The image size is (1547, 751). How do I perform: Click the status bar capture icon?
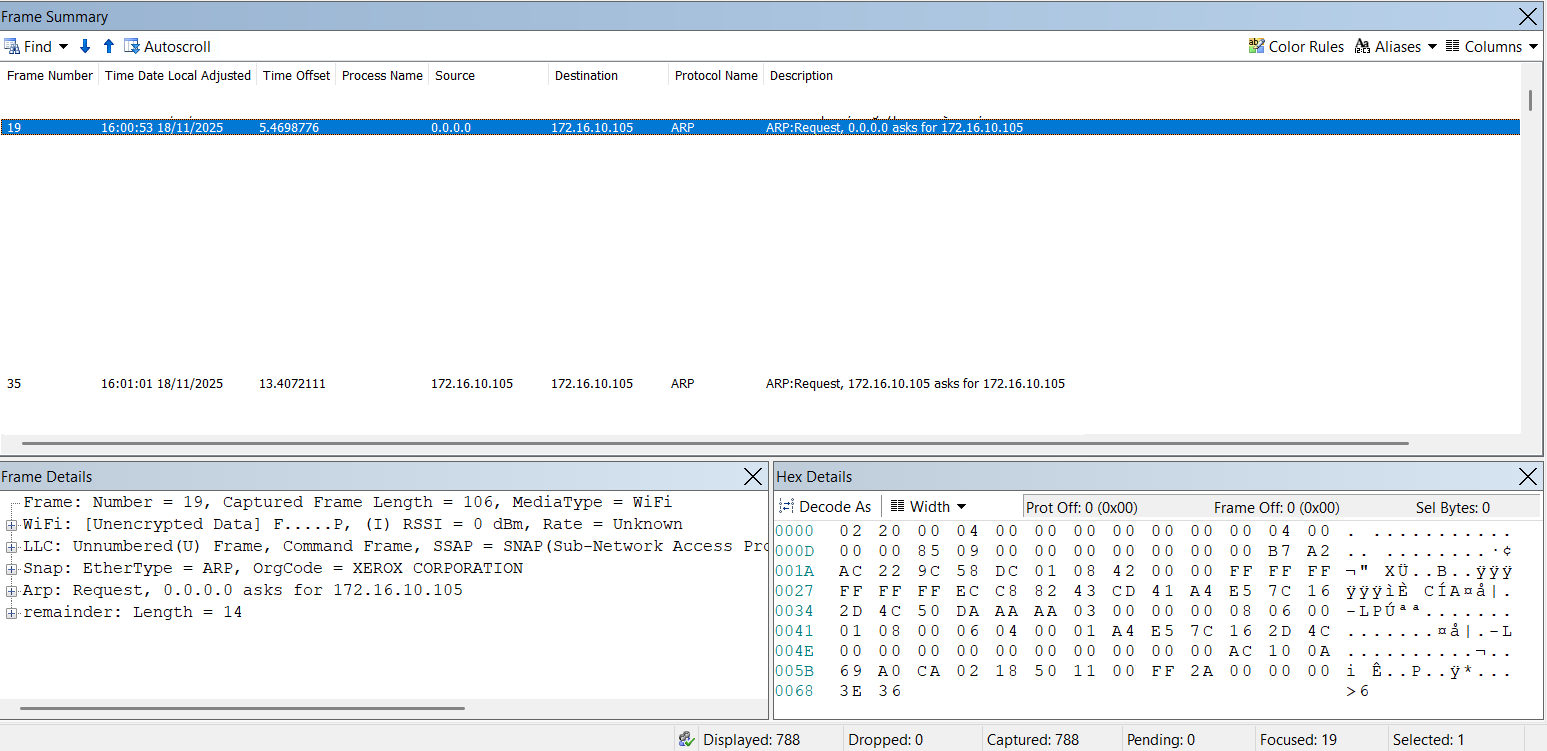pyautogui.click(x=686, y=740)
